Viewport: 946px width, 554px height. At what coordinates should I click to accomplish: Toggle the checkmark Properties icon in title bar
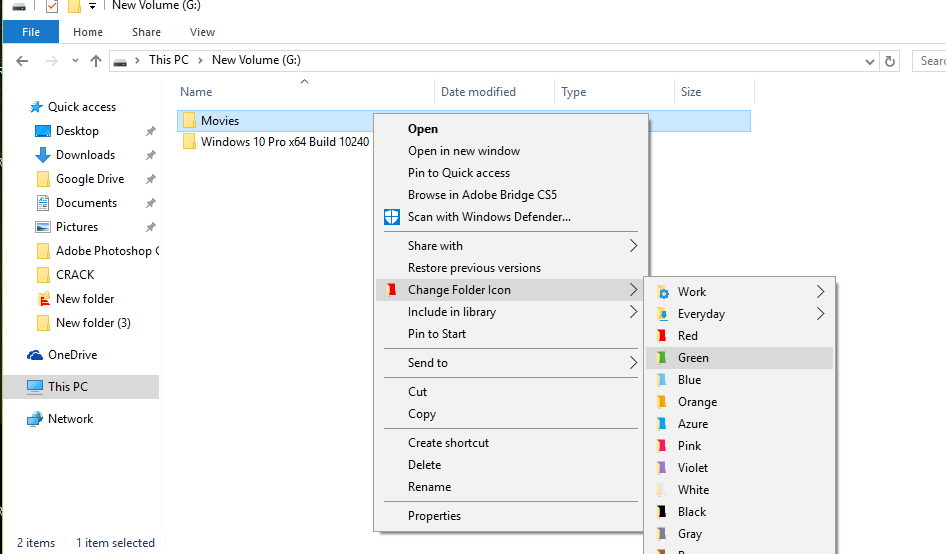(x=52, y=6)
